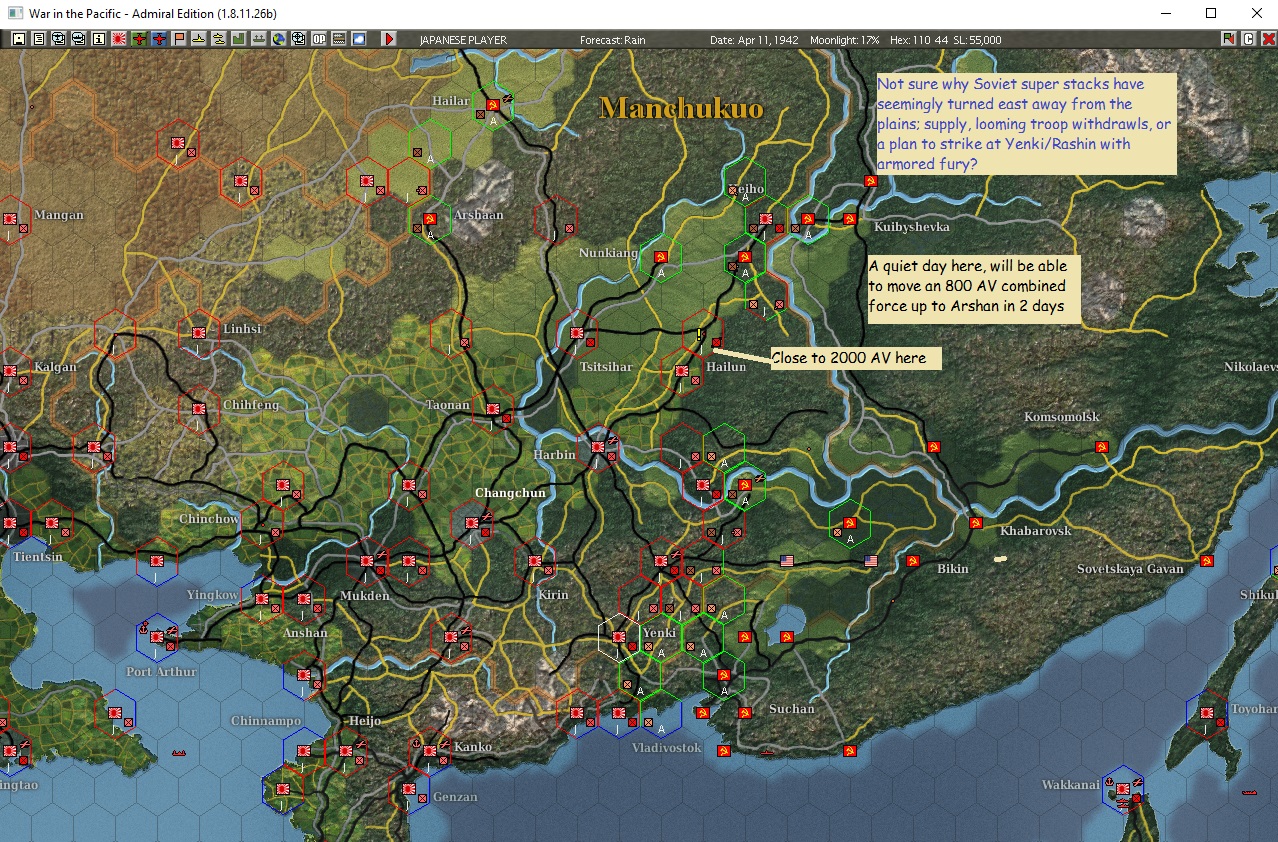Screen dimensions: 1278x842
Task: Click the green-and-red flag icon at top right
Action: point(1229,39)
